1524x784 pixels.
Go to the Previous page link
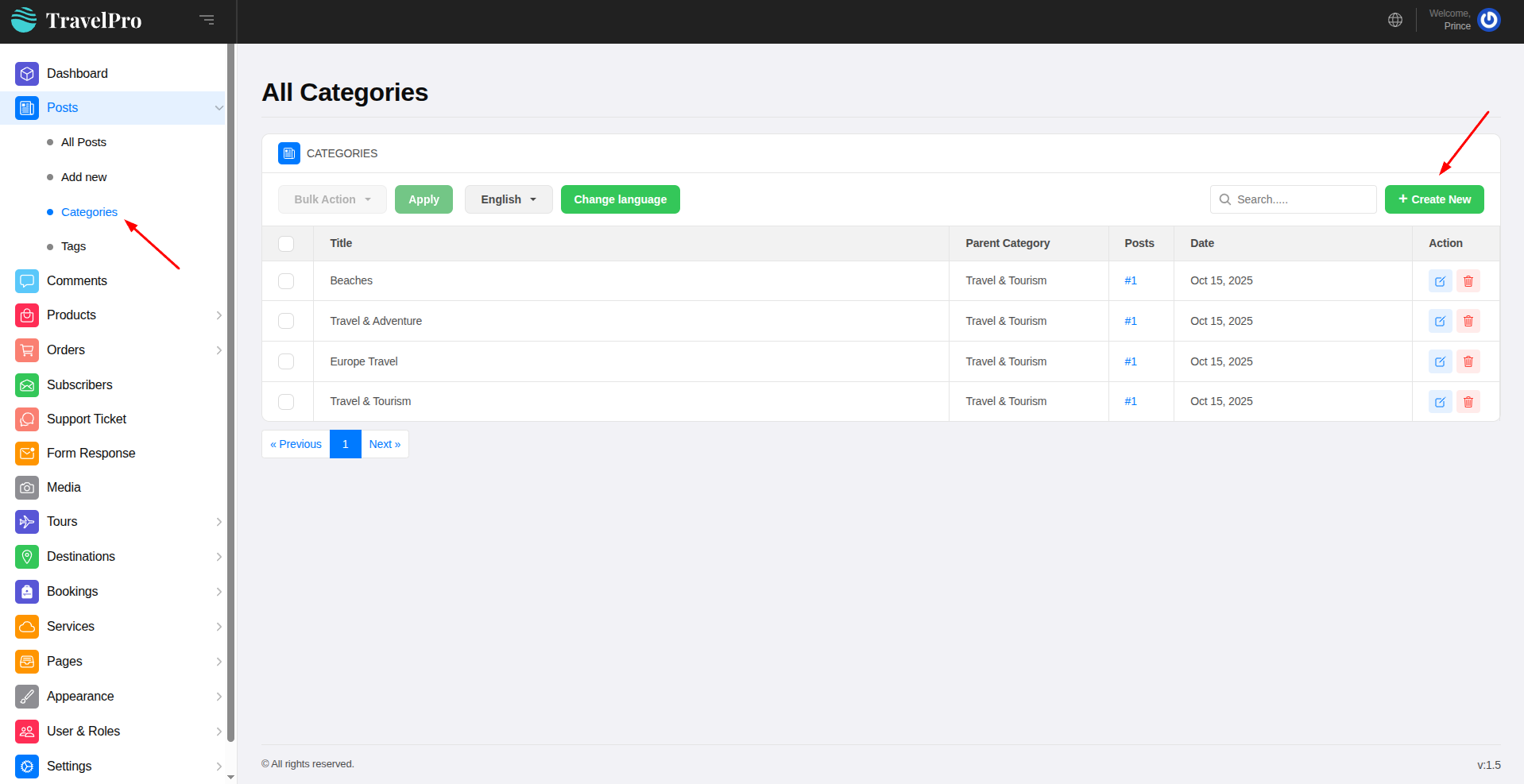pyautogui.click(x=296, y=444)
